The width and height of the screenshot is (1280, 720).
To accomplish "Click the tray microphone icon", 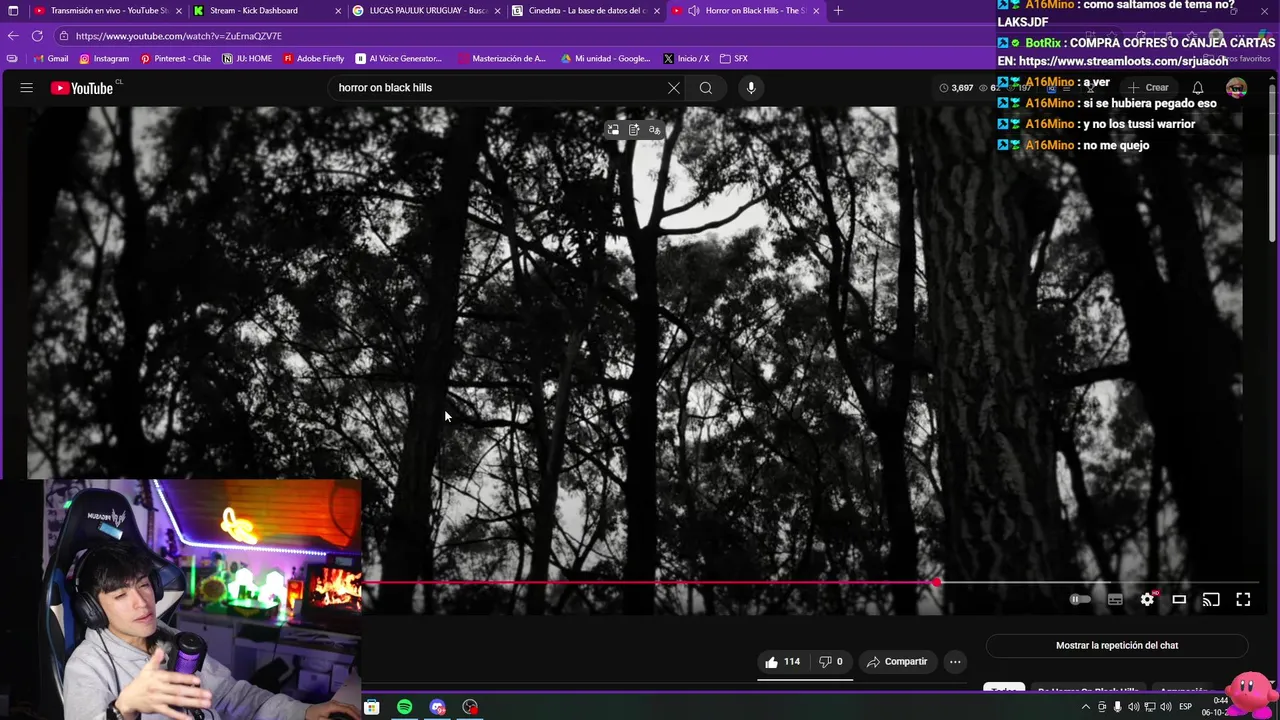I will point(1118,707).
